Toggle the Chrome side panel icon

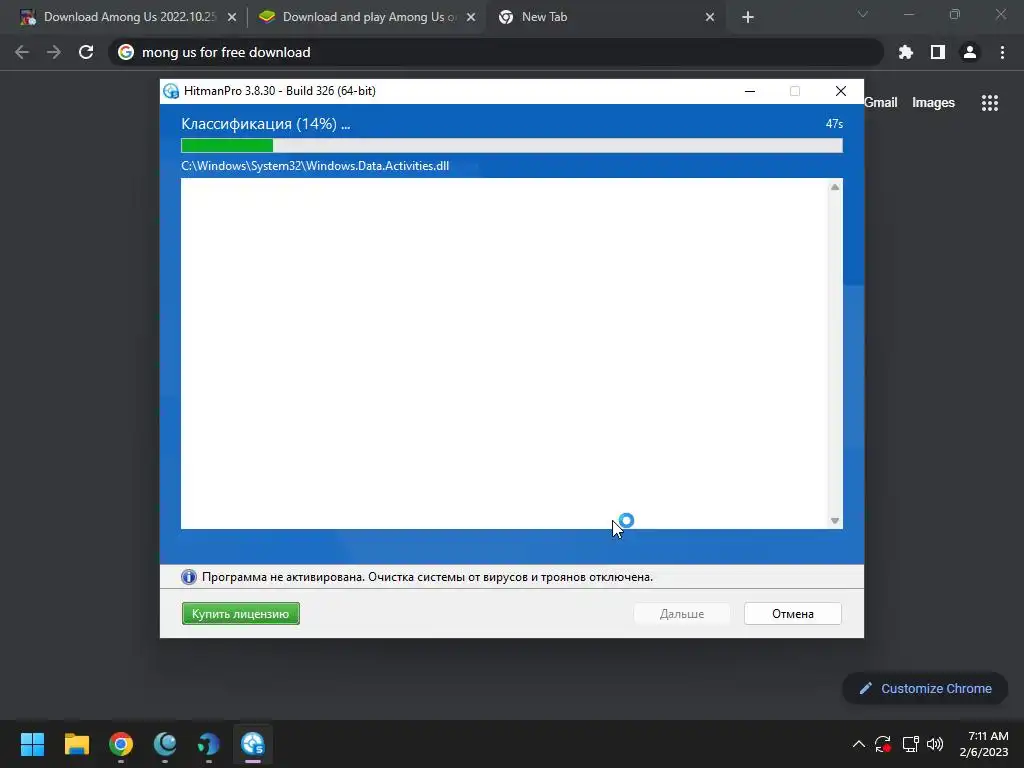[x=937, y=52]
